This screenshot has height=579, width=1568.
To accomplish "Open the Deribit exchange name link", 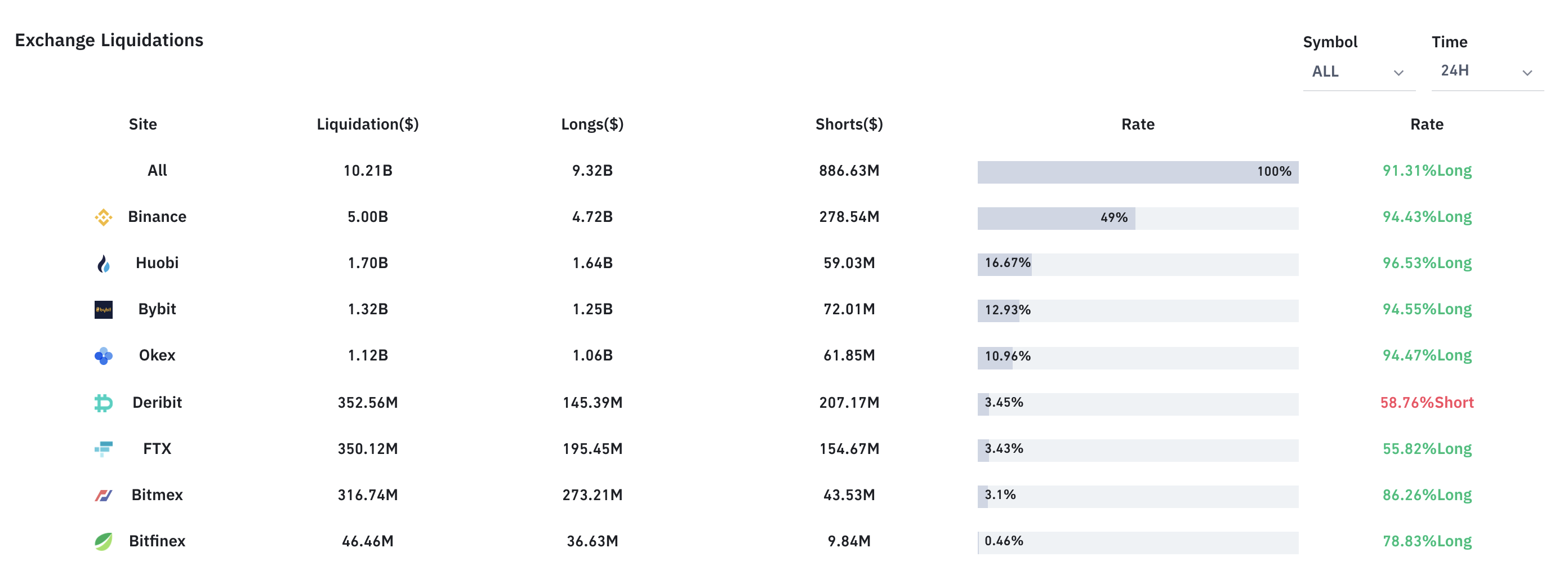I will [x=157, y=403].
